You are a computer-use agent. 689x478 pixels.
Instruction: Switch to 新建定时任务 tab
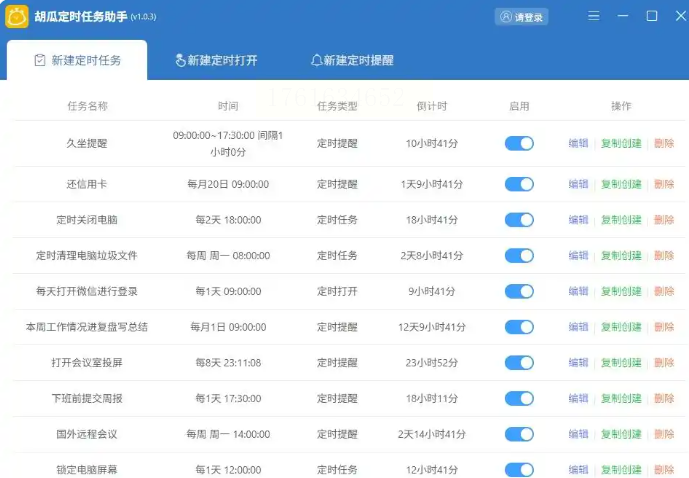click(x=77, y=60)
